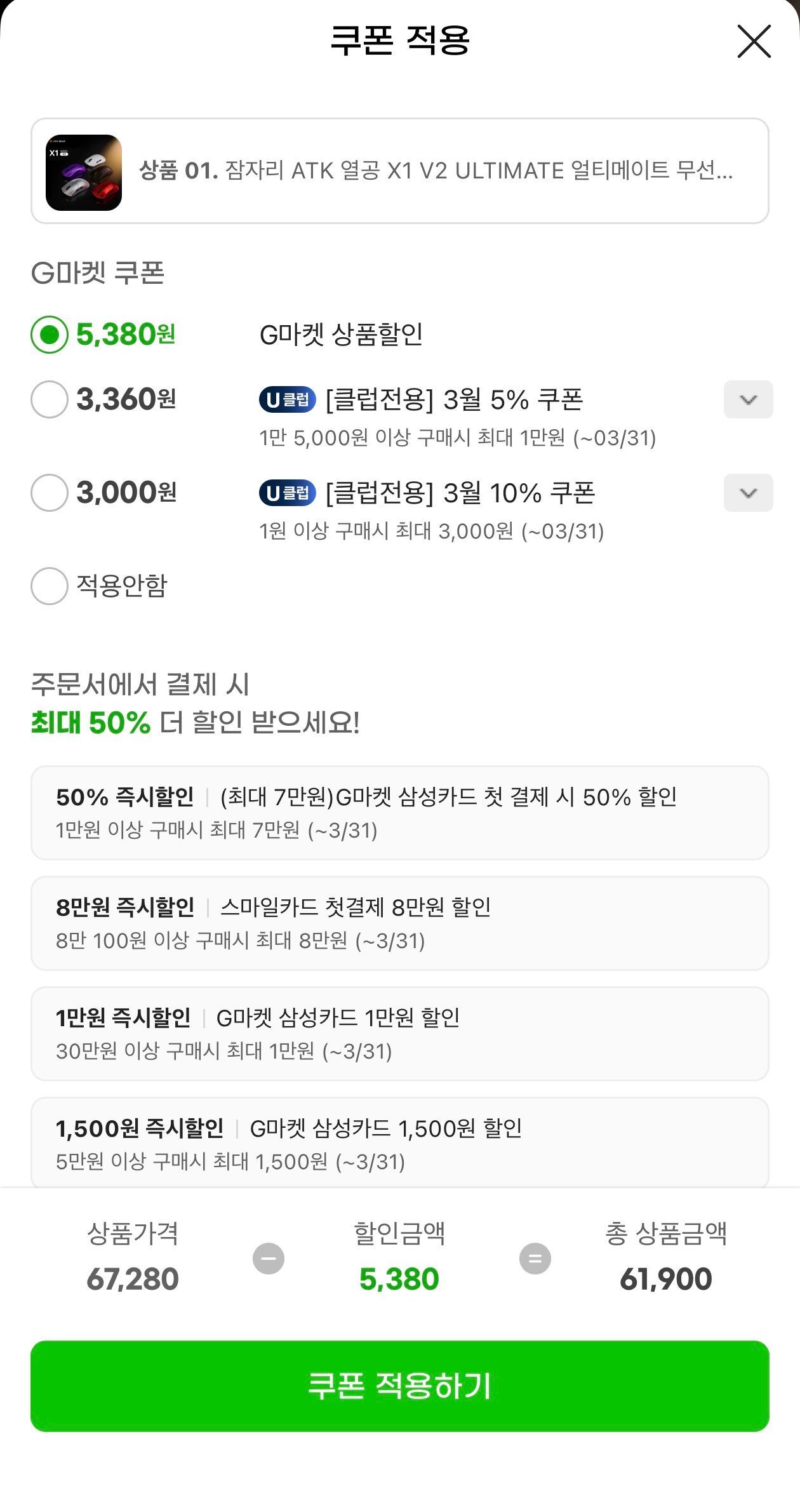The width and height of the screenshot is (800, 1512).
Task: Tap the equals circle icon in price summary
Action: pyautogui.click(x=535, y=1259)
